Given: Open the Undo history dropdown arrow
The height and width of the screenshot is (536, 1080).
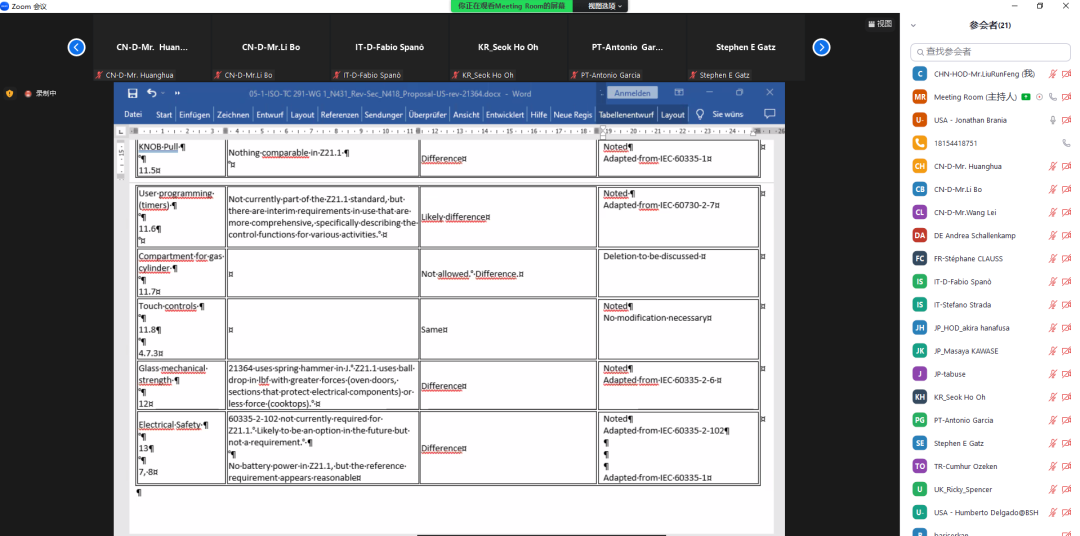Looking at the screenshot, I should 162,94.
